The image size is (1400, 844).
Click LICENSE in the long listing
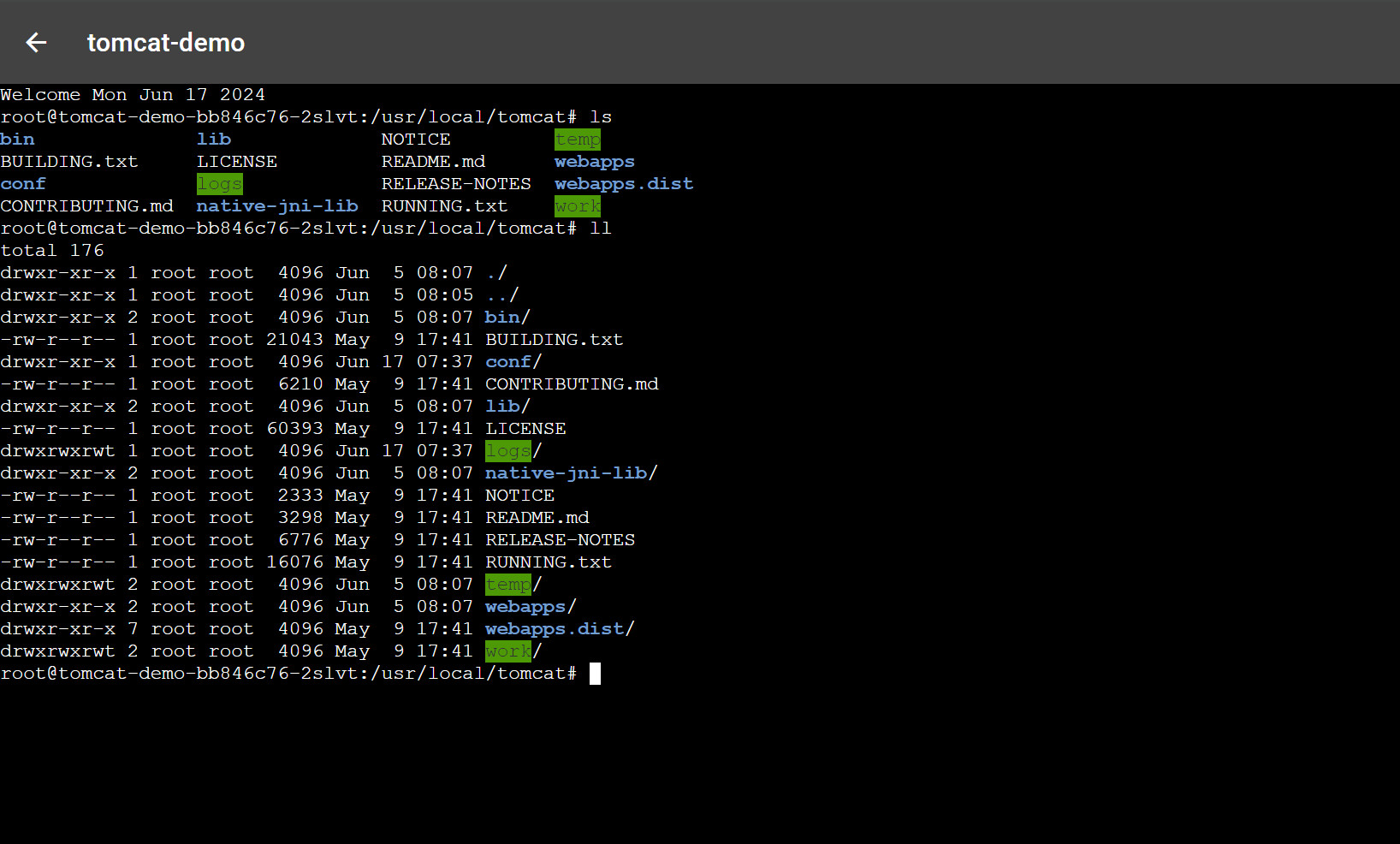[525, 429]
